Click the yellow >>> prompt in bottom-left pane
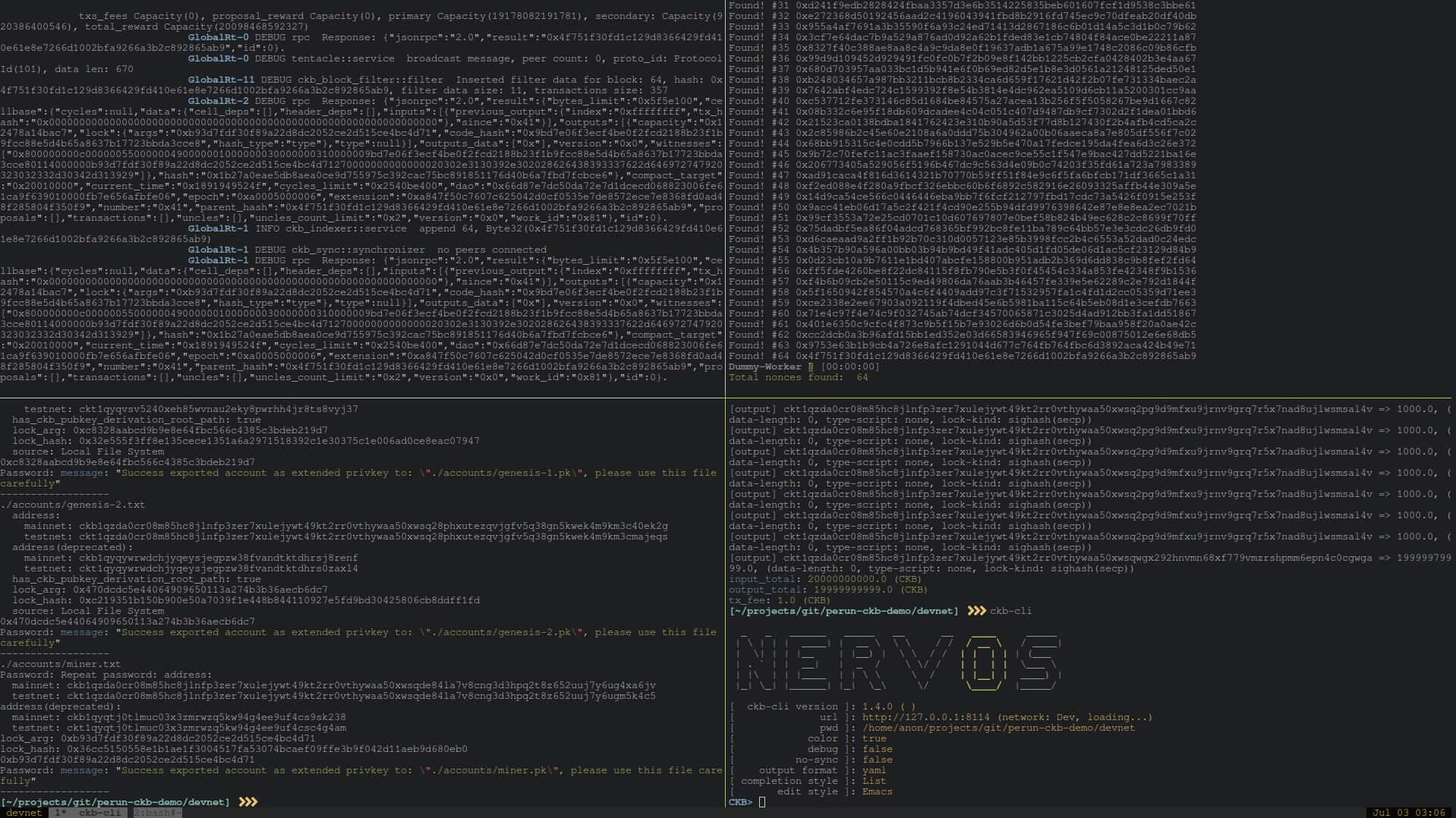The image size is (1456, 818). (x=248, y=802)
